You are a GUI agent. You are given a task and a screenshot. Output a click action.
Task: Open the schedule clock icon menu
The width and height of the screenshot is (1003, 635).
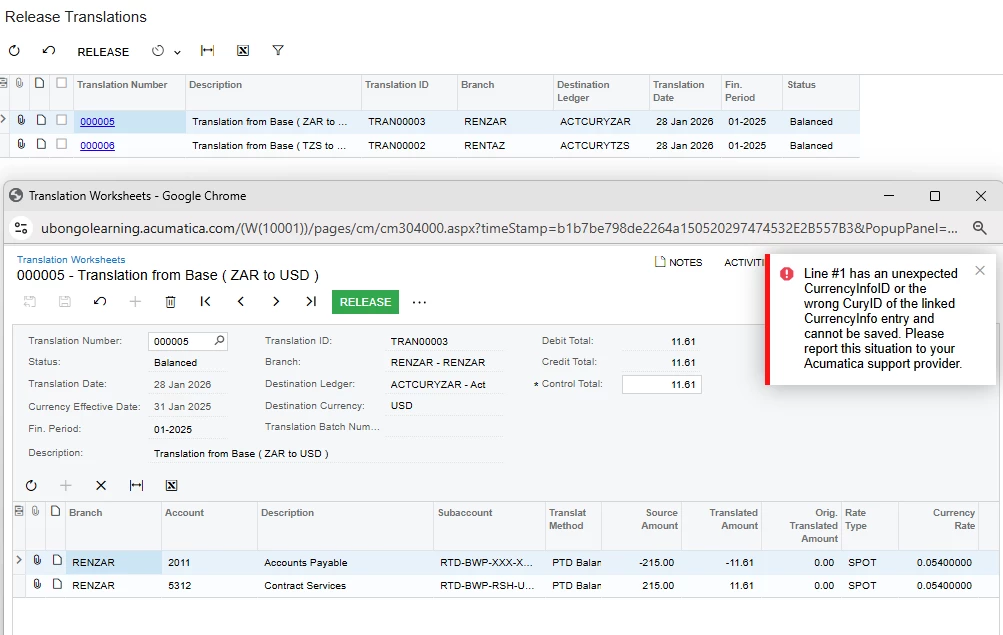click(x=158, y=51)
